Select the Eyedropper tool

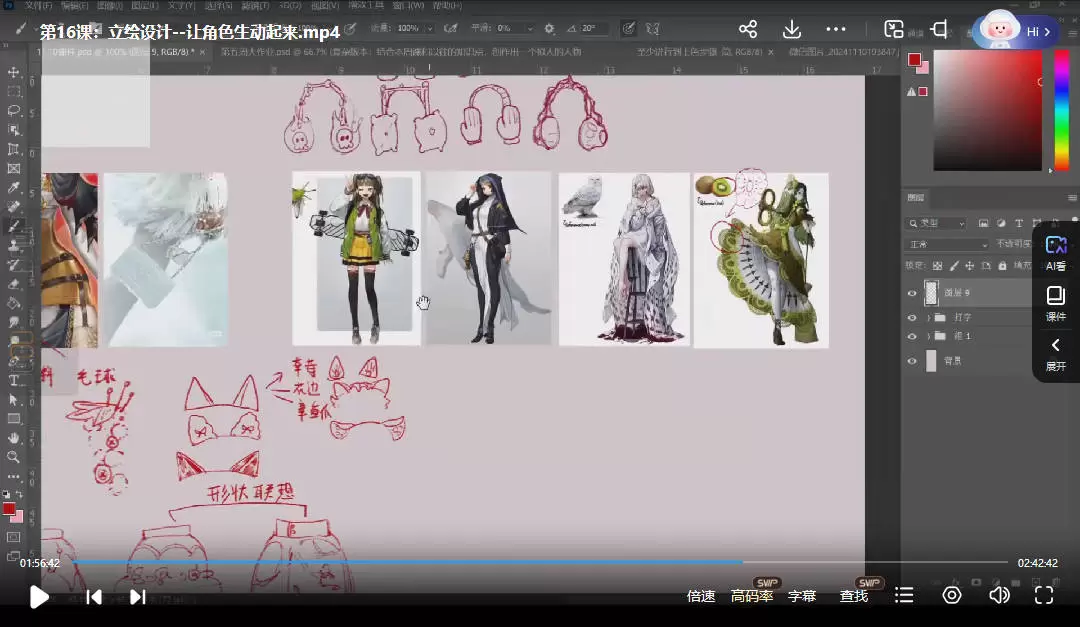[x=13, y=187]
